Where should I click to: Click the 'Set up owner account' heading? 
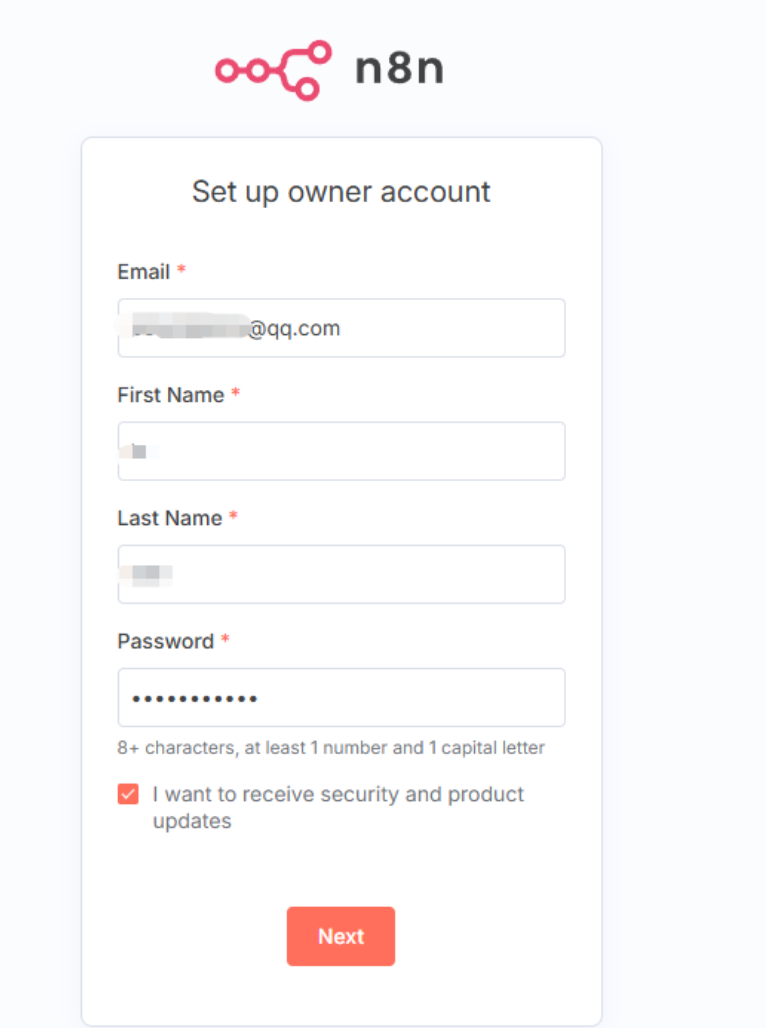341,192
